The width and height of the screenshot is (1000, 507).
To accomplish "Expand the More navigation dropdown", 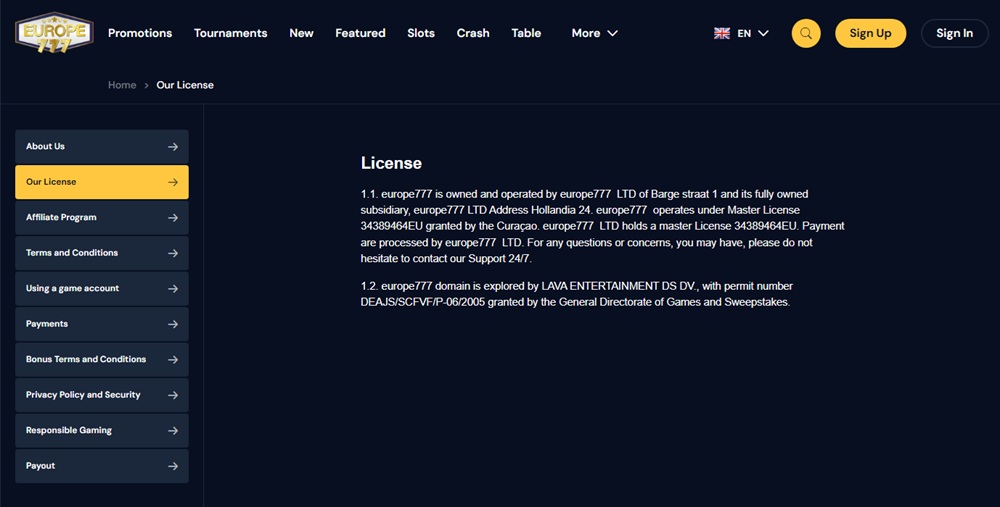I will click(x=594, y=33).
